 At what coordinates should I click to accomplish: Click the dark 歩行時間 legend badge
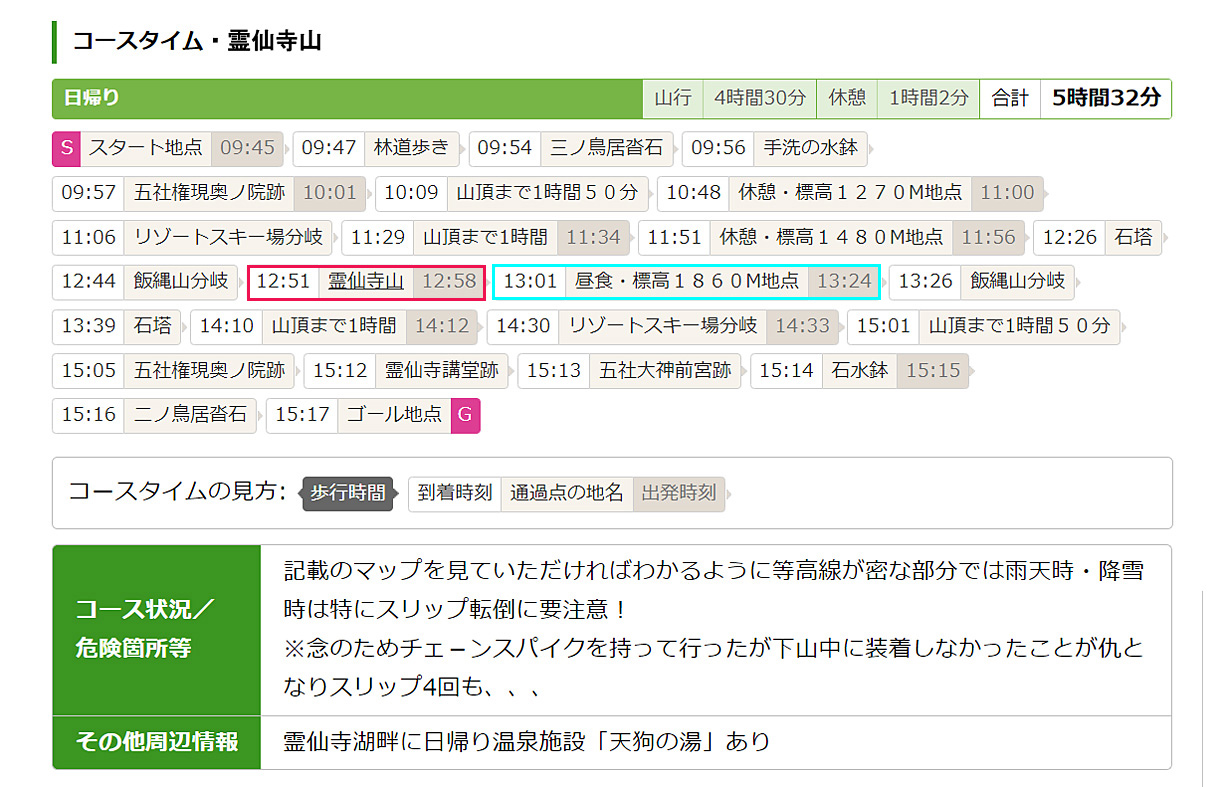[347, 493]
